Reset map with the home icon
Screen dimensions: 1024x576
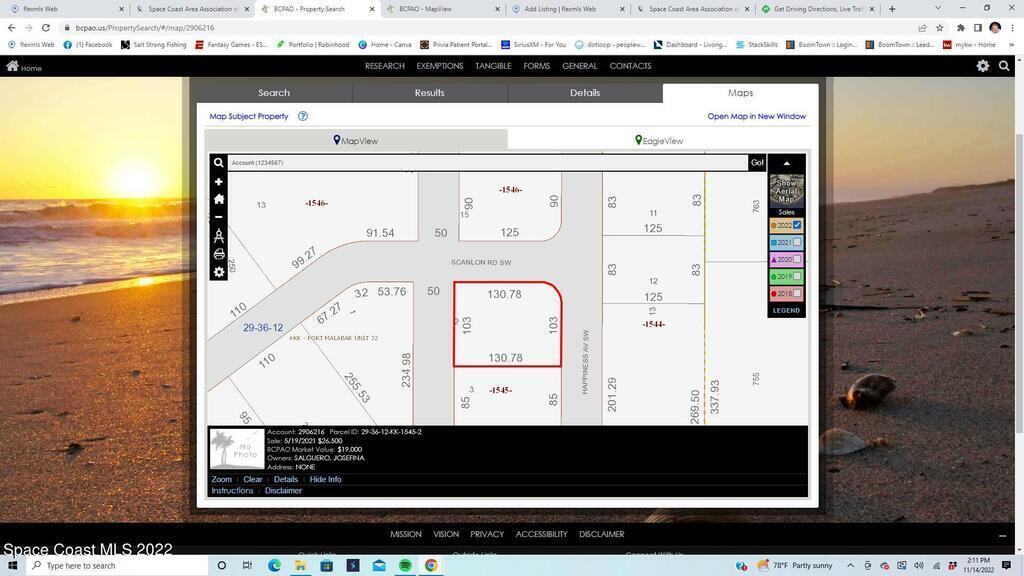218,199
